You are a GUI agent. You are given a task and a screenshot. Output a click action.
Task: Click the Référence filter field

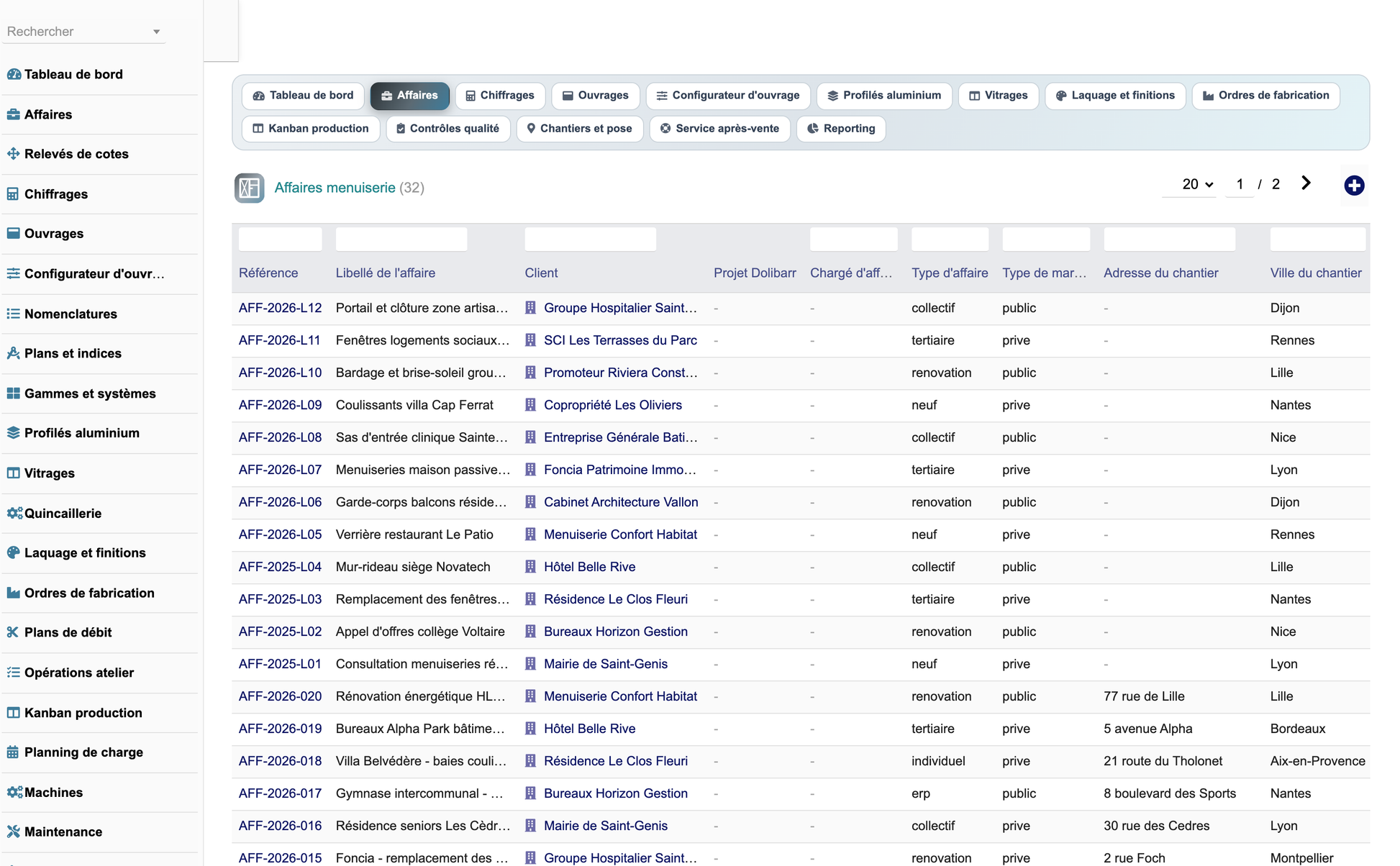tap(280, 239)
